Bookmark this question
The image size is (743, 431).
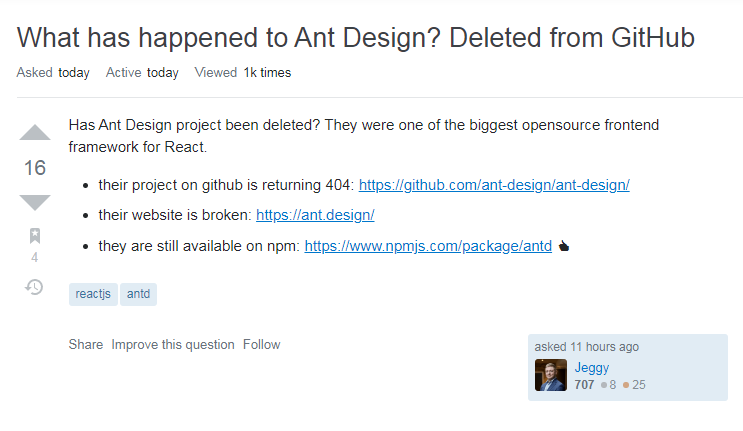pos(35,236)
